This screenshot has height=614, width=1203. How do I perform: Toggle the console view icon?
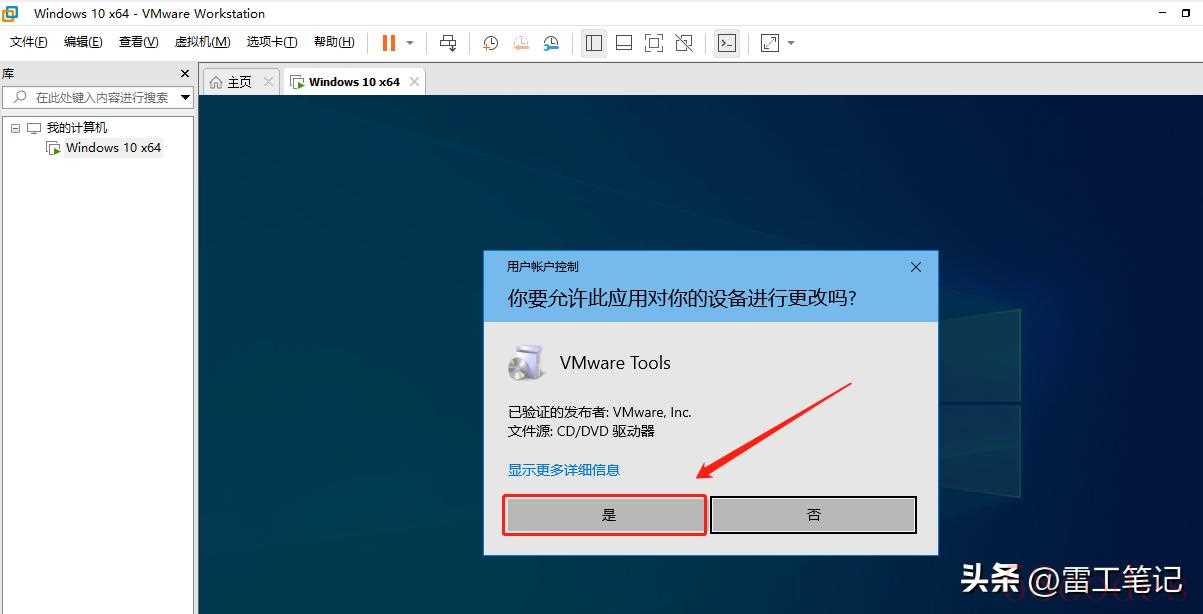point(727,43)
